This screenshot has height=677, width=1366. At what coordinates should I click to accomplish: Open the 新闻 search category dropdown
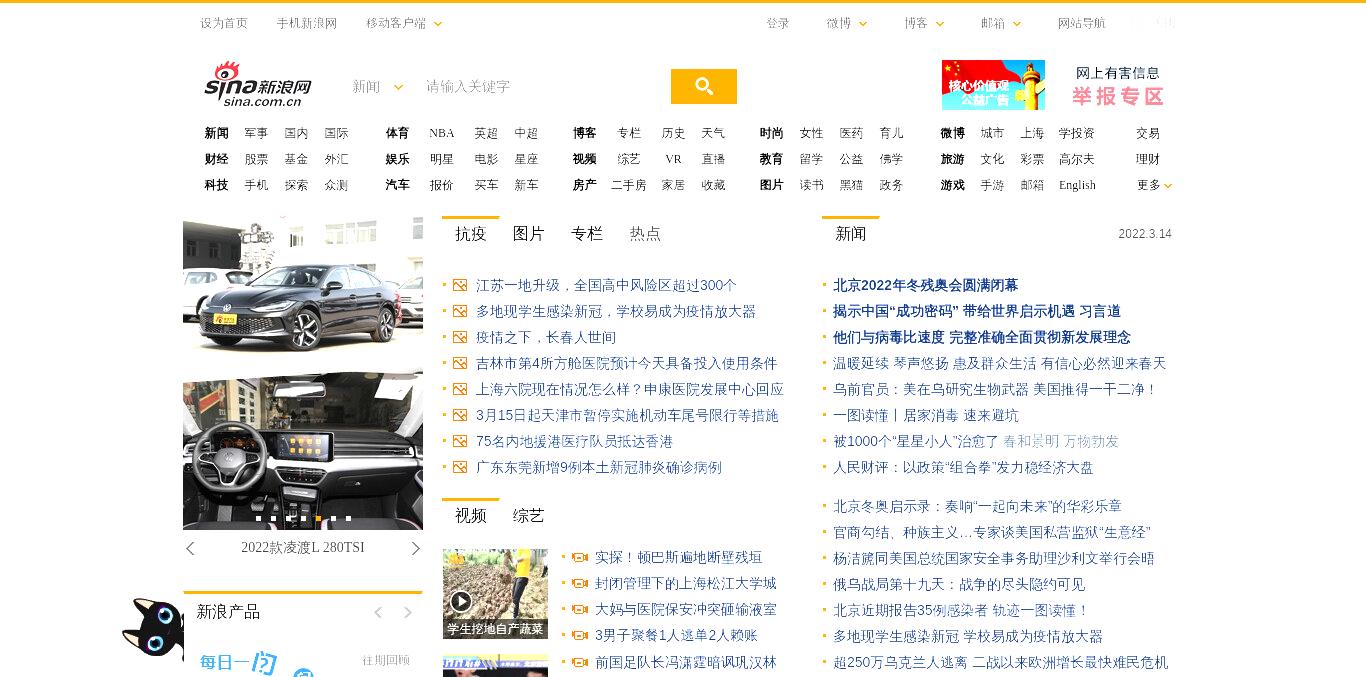click(377, 87)
